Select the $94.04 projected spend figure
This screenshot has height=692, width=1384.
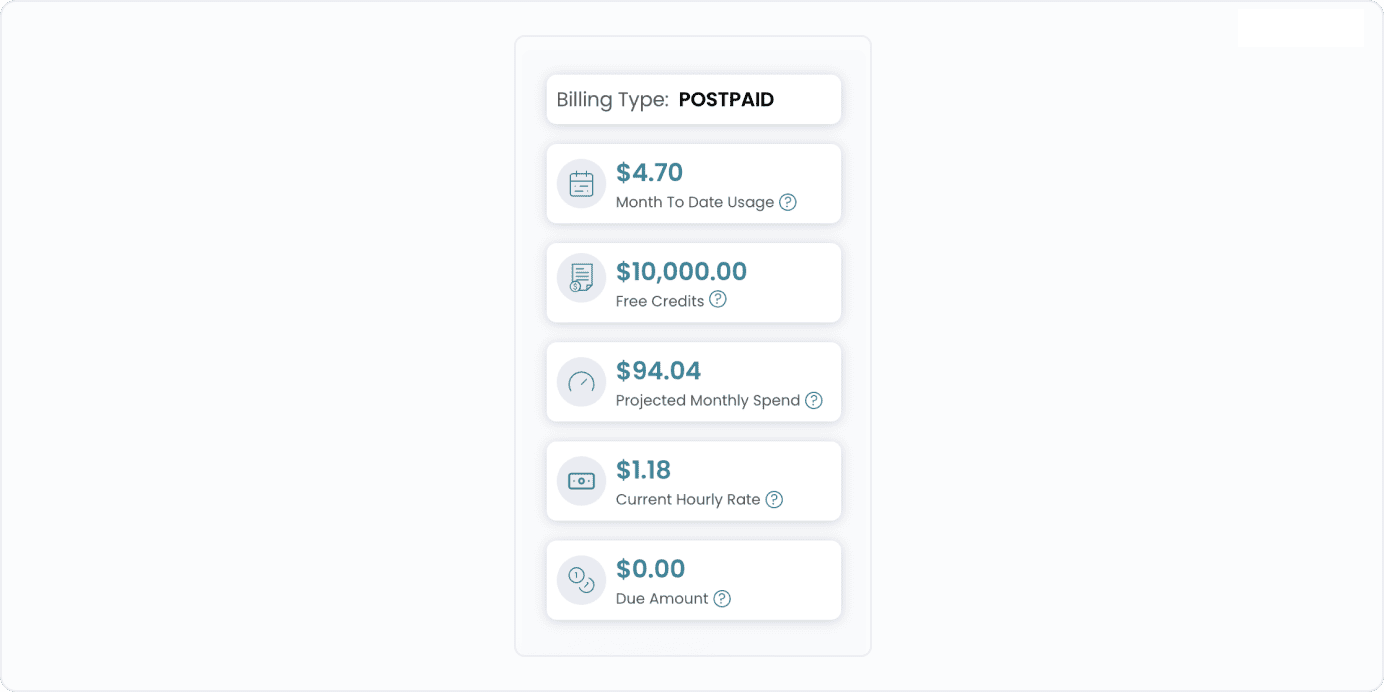(659, 370)
